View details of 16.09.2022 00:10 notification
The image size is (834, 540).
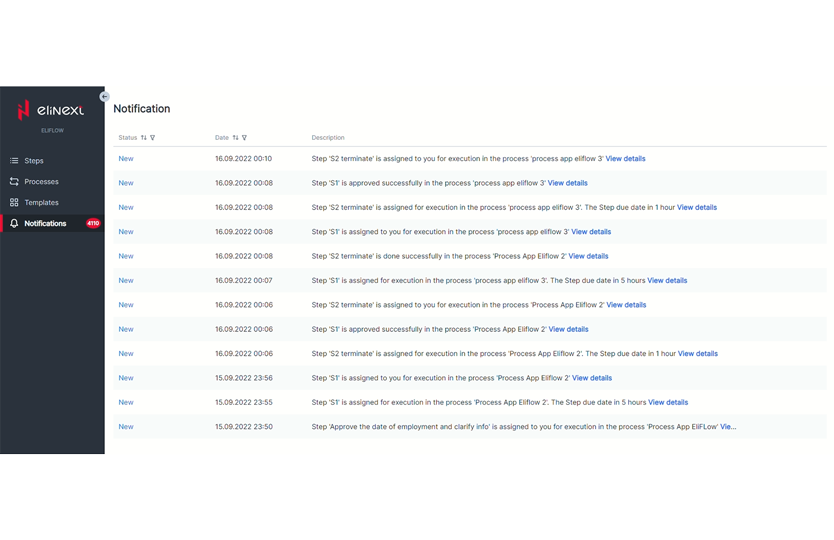pyautogui.click(x=625, y=159)
